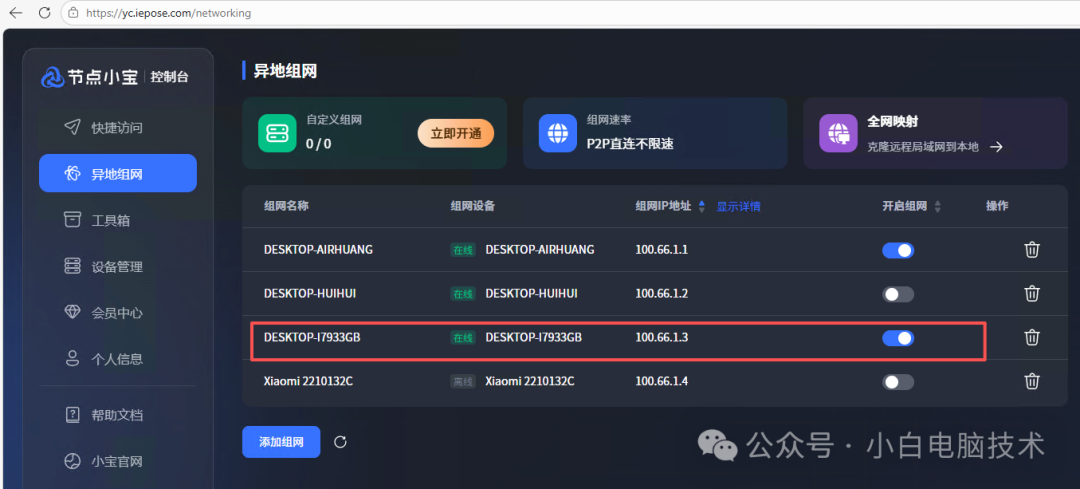This screenshot has width=1080, height=489.
Task: Click the 0 / 0 custom network count
Action: pyautogui.click(x=318, y=144)
